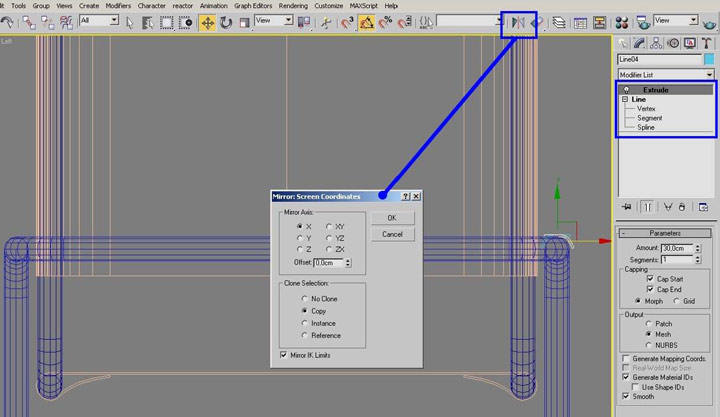Select the Rotate tool in the toolbar

[x=226, y=21]
